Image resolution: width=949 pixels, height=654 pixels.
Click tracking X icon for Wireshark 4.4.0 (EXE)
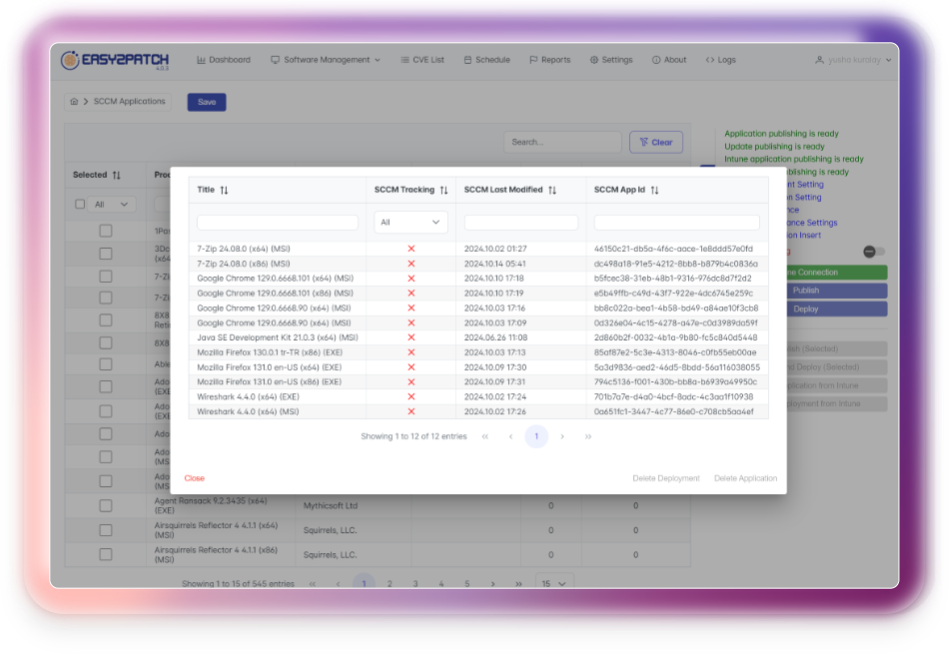(411, 397)
